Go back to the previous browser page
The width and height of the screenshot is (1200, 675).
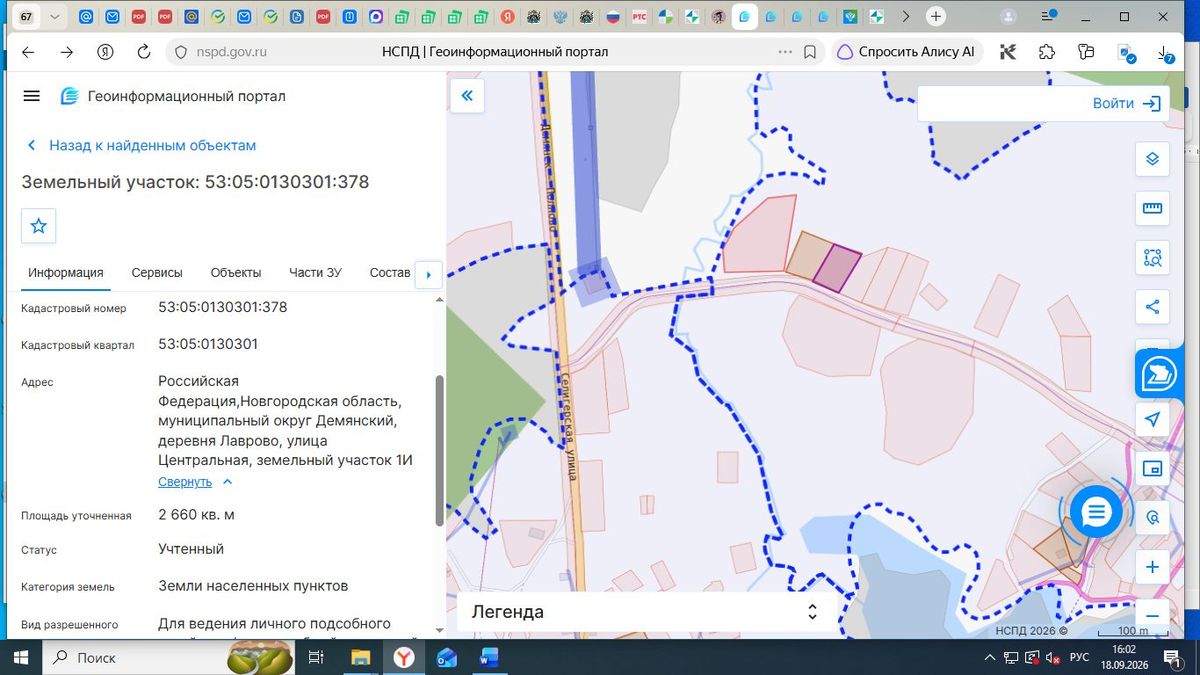pos(28,52)
